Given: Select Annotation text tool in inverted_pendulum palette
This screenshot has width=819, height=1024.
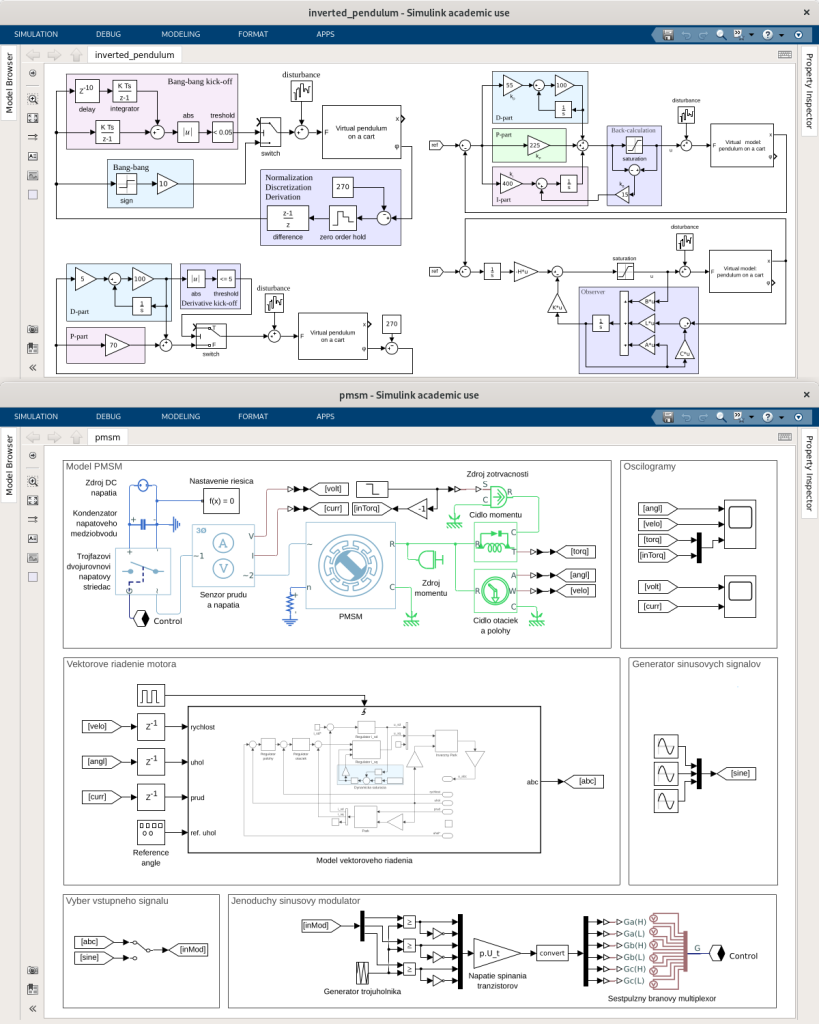Looking at the screenshot, I should click(x=33, y=156).
